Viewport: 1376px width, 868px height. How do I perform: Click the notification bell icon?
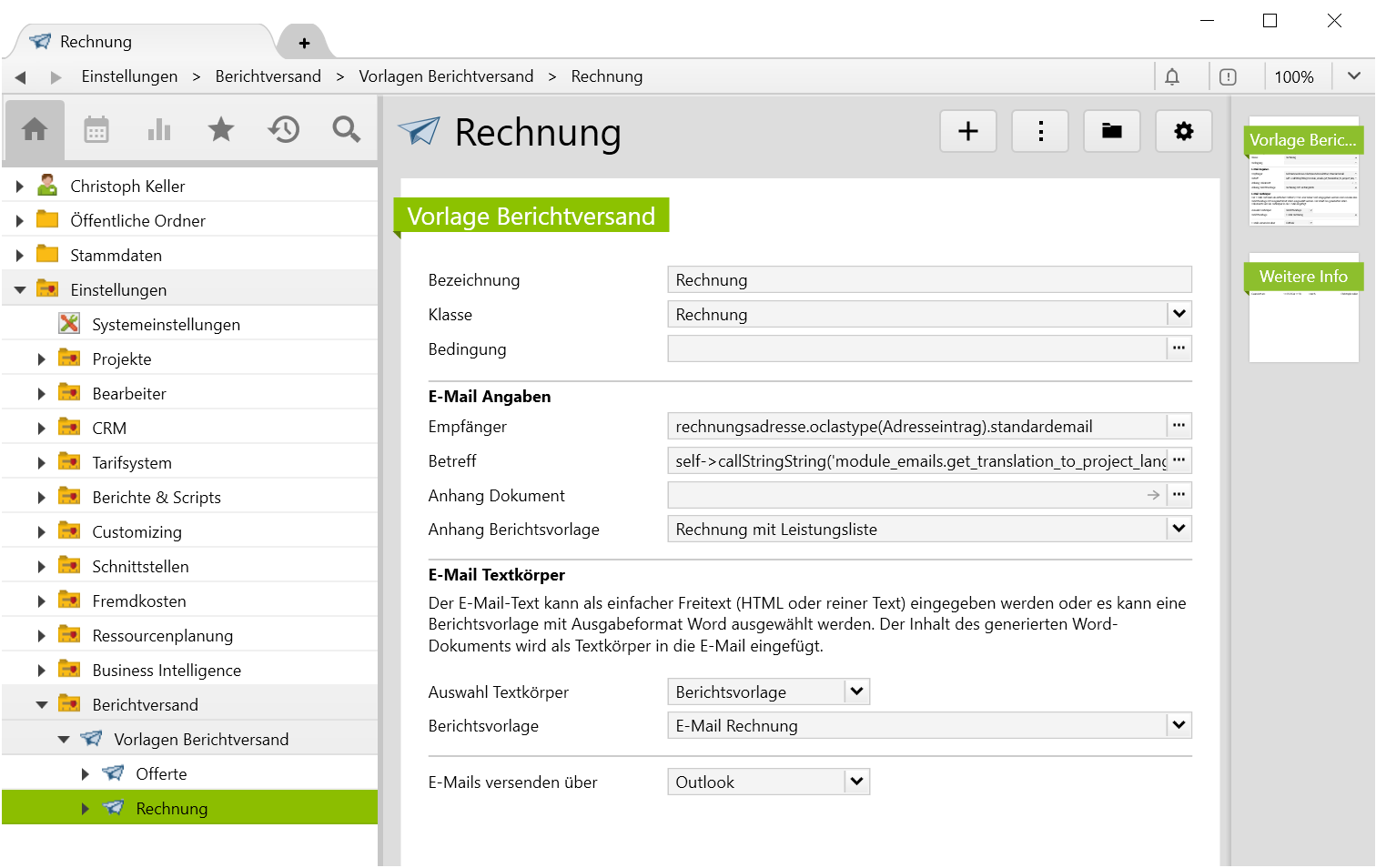pyautogui.click(x=1172, y=77)
